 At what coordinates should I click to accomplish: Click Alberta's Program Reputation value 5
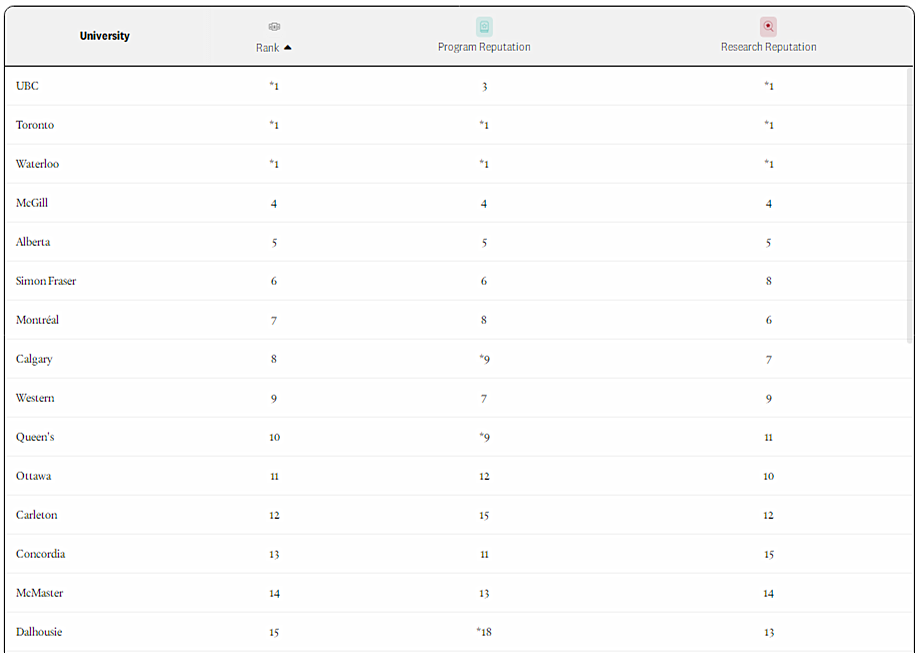[x=484, y=243]
